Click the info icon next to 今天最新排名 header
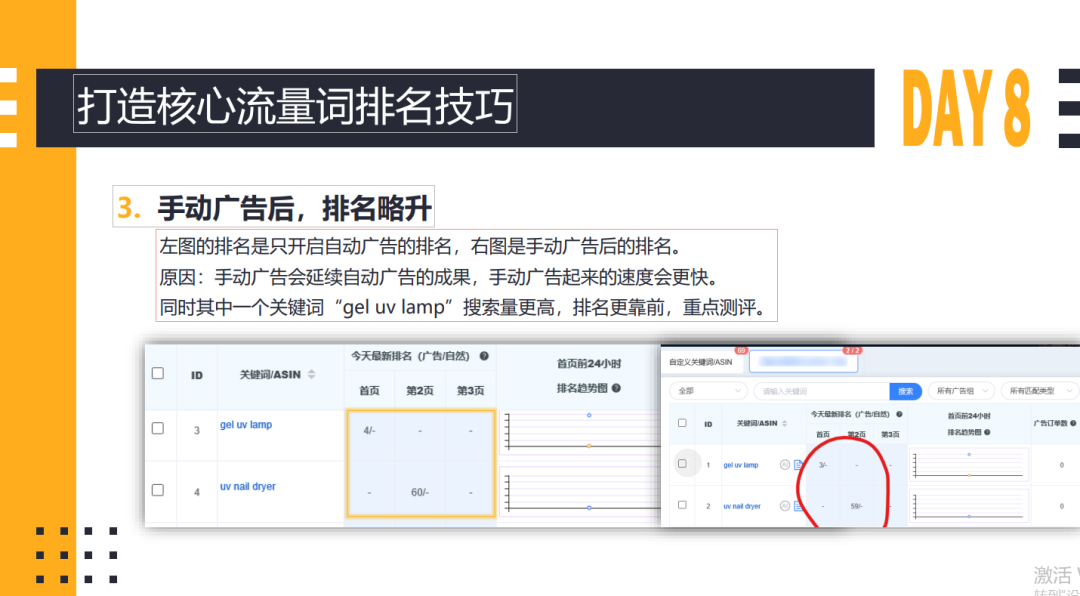Screen dimensions: 1080x596 900,415
